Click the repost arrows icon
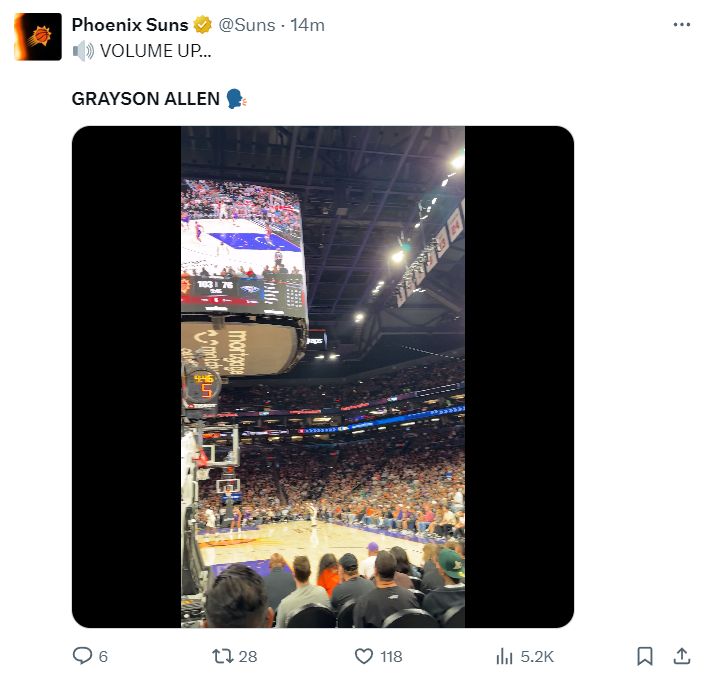The image size is (713, 677). tap(223, 656)
